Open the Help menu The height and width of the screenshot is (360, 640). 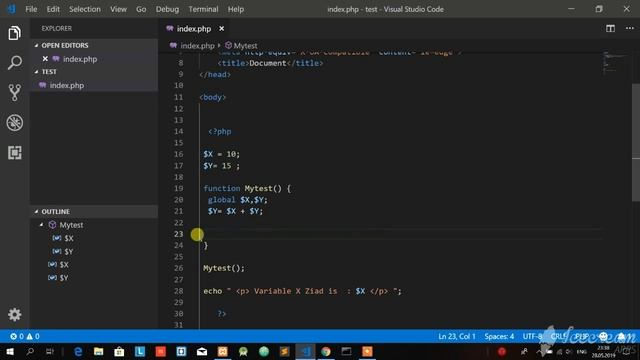pos(236,9)
